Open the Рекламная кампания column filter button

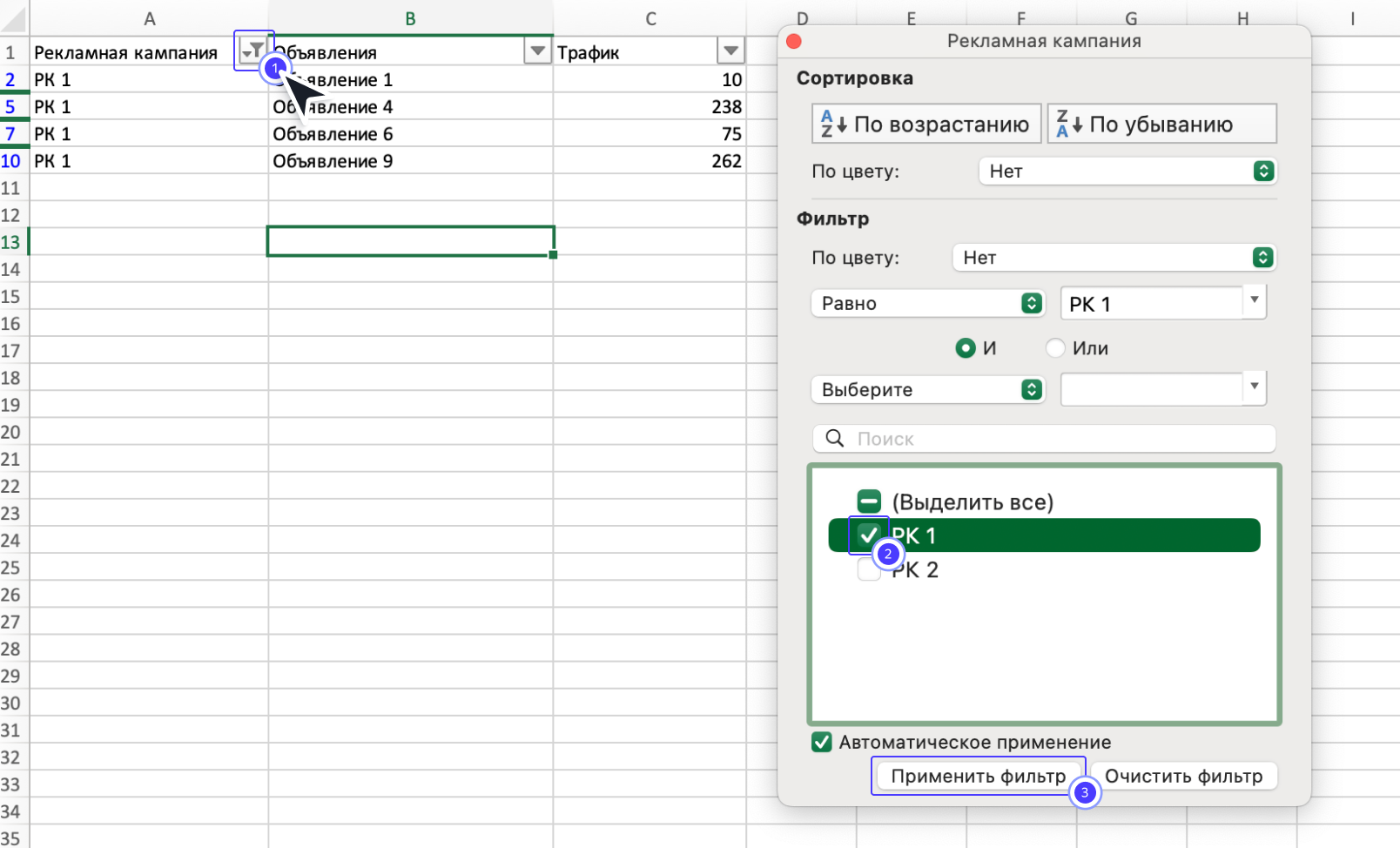(x=252, y=50)
